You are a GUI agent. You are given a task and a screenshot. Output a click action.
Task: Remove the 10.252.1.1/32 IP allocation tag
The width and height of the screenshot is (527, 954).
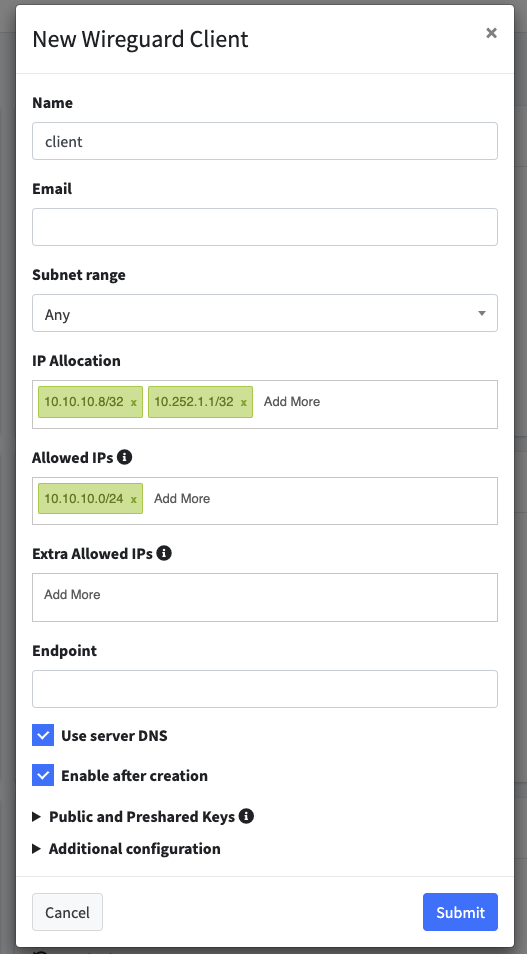click(243, 402)
